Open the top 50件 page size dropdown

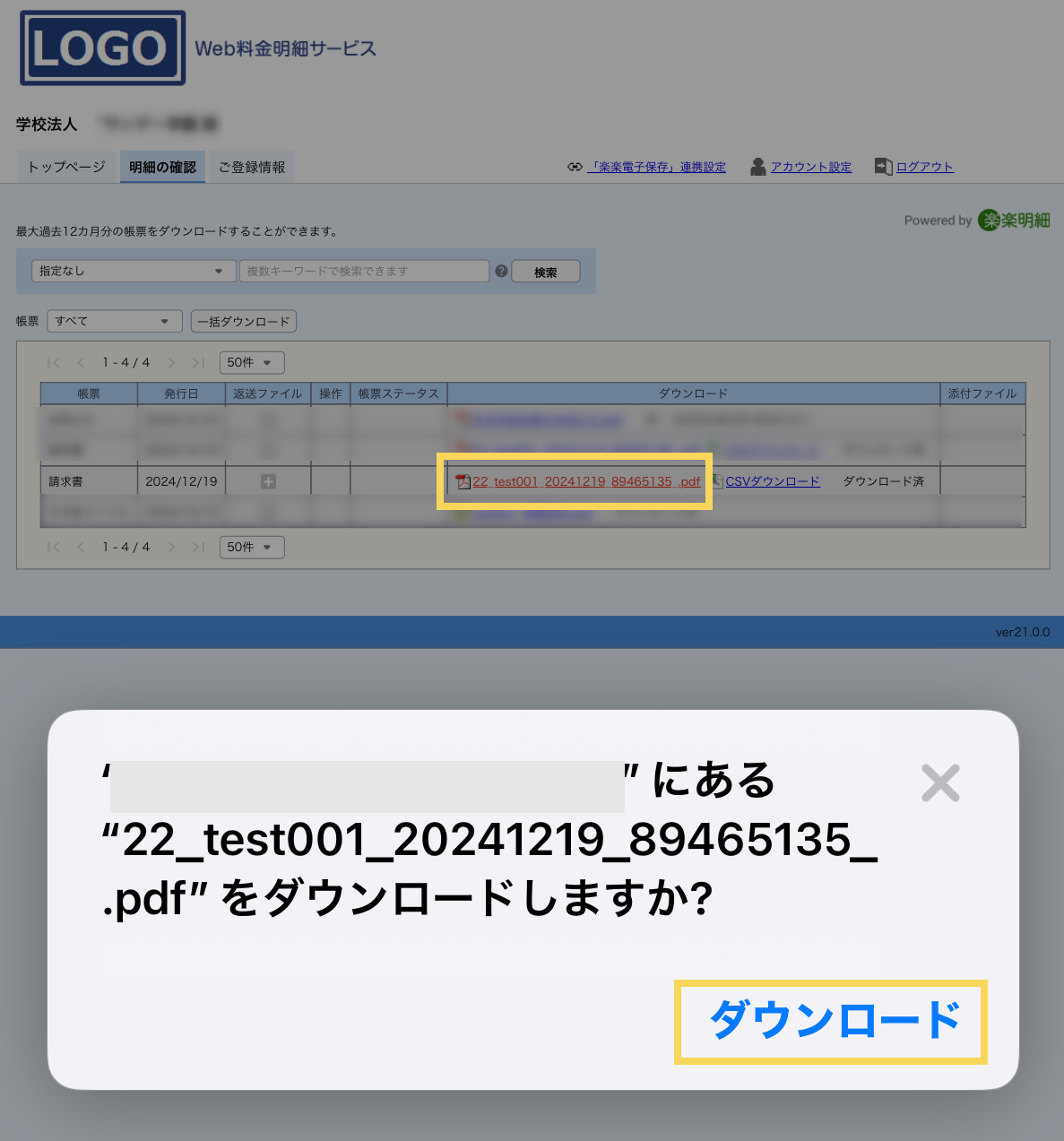coord(251,362)
